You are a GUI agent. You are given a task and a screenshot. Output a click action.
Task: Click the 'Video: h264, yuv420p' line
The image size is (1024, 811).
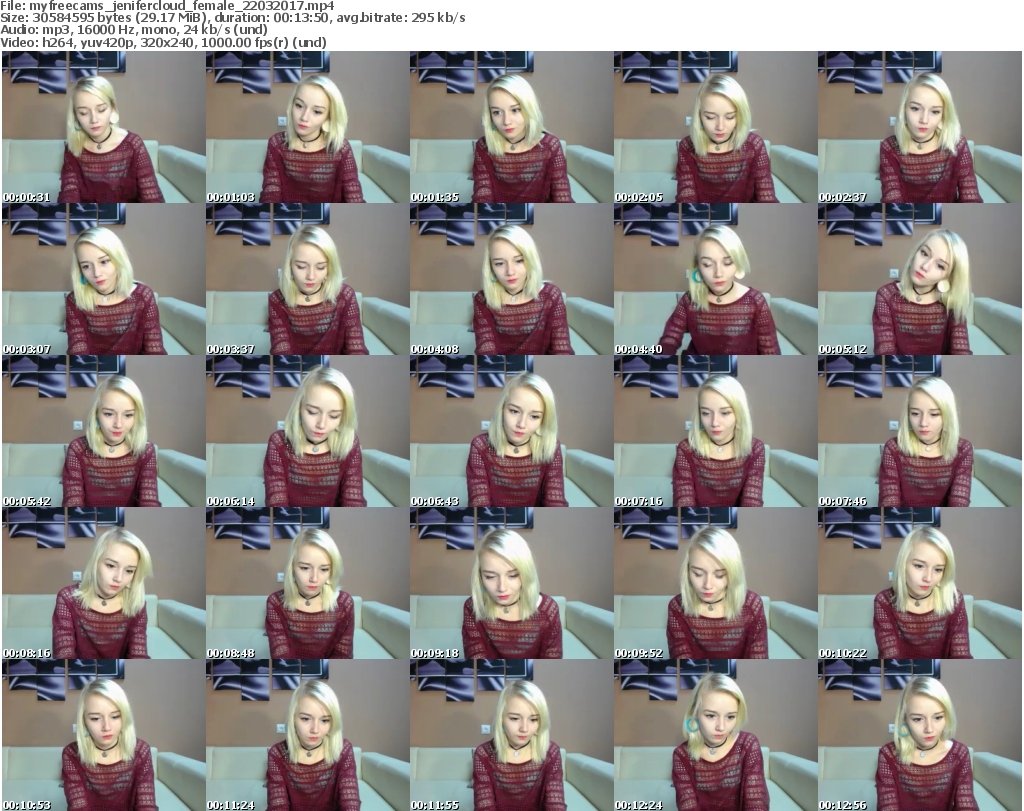click(163, 42)
